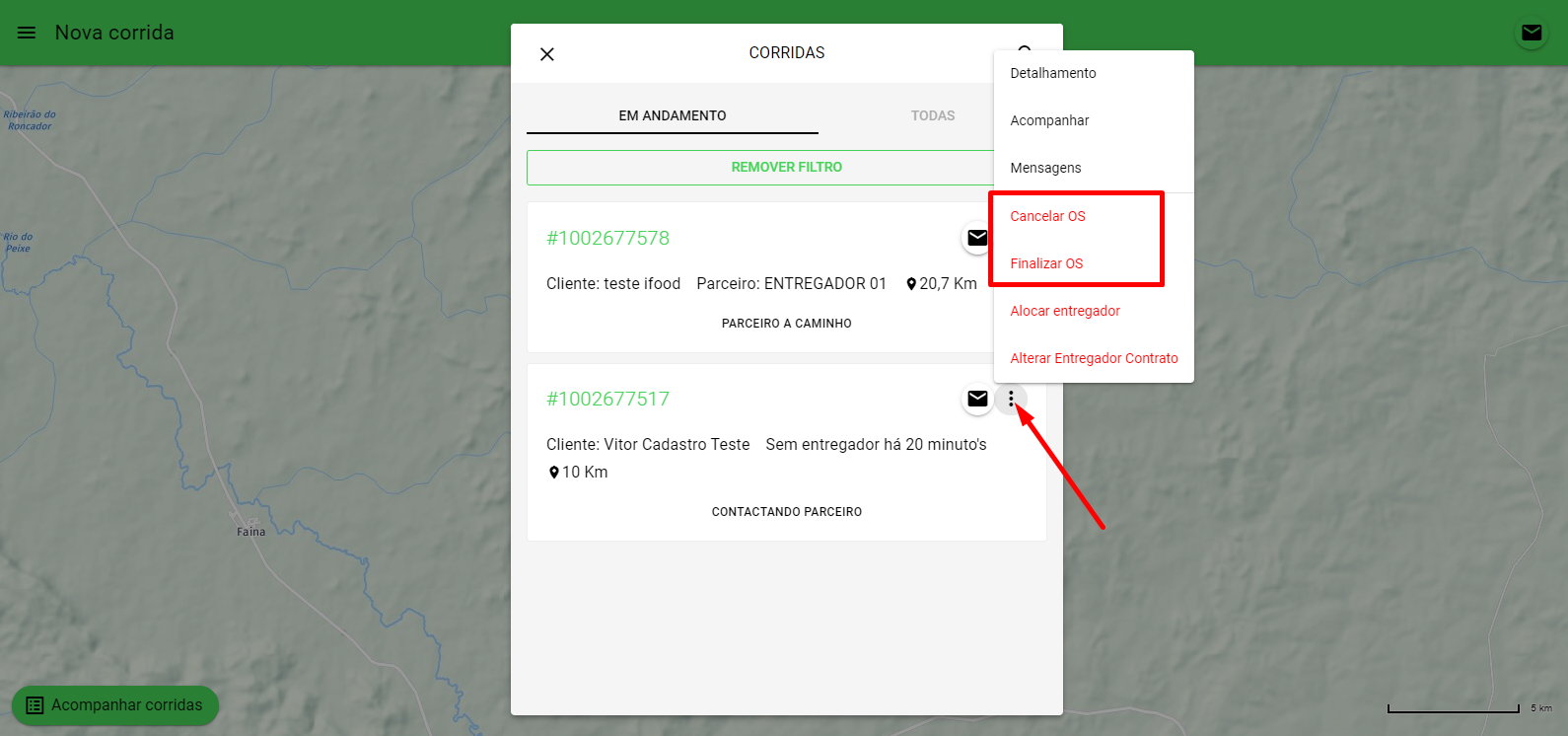This screenshot has width=1568, height=736.
Task: Choose Alterar Entregador Contrato option
Action: pyautogui.click(x=1094, y=358)
